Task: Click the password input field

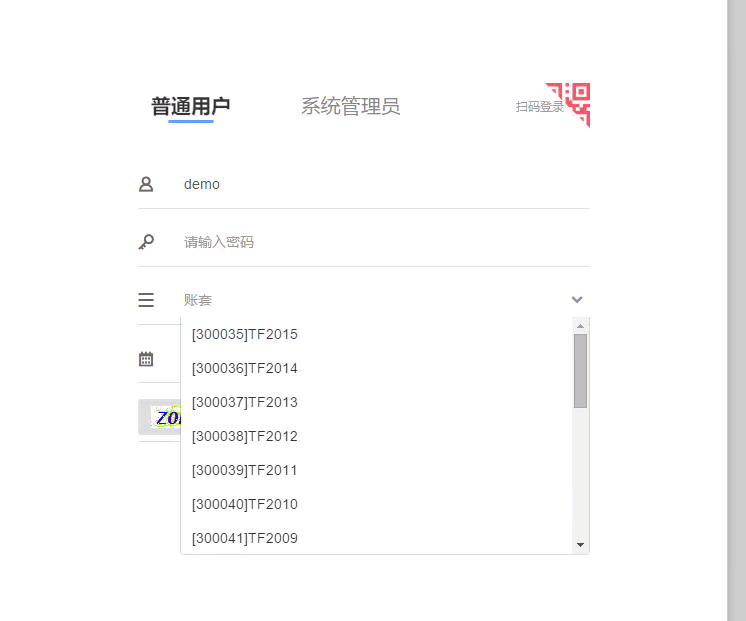Action: [x=386, y=242]
